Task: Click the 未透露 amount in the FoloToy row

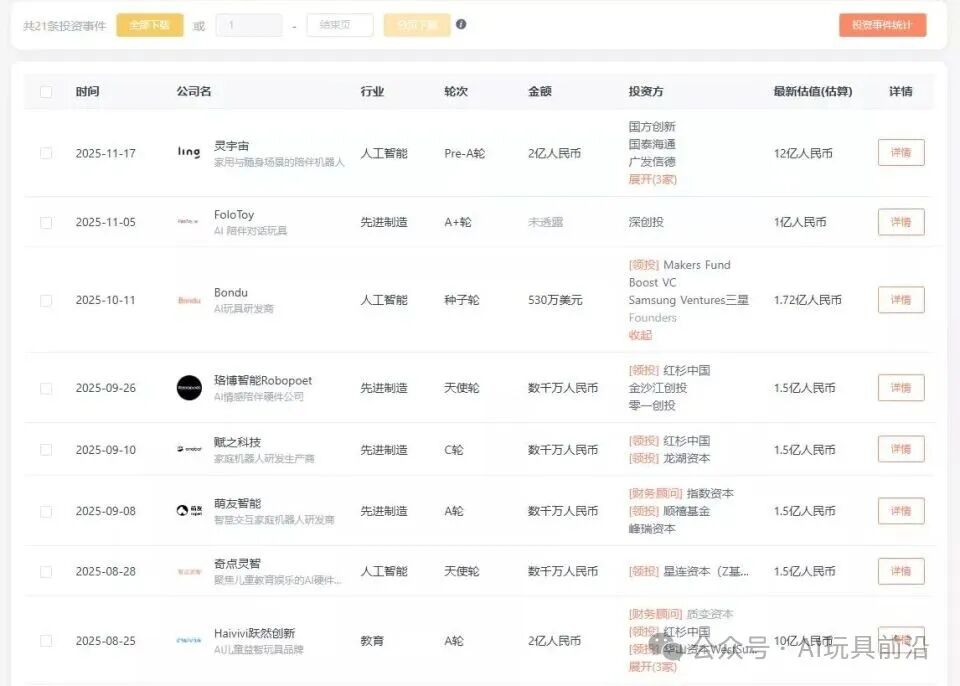Action: [546, 222]
